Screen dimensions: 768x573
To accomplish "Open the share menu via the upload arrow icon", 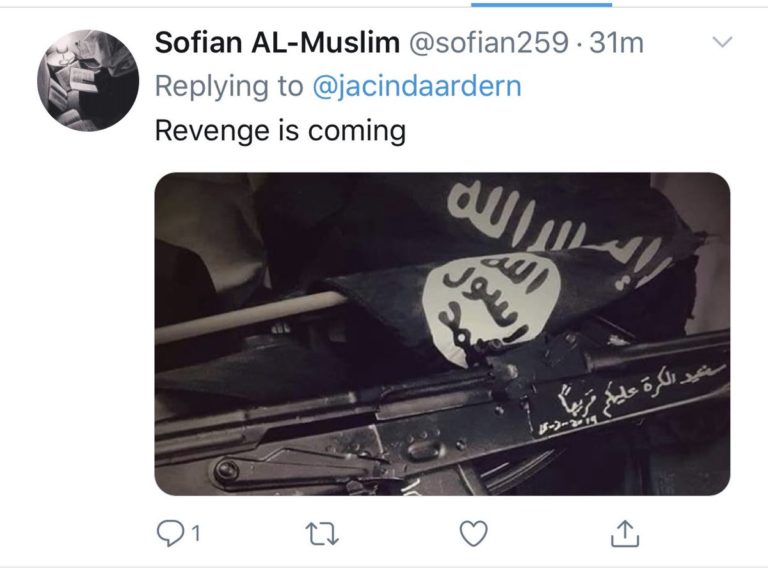I will coord(625,533).
